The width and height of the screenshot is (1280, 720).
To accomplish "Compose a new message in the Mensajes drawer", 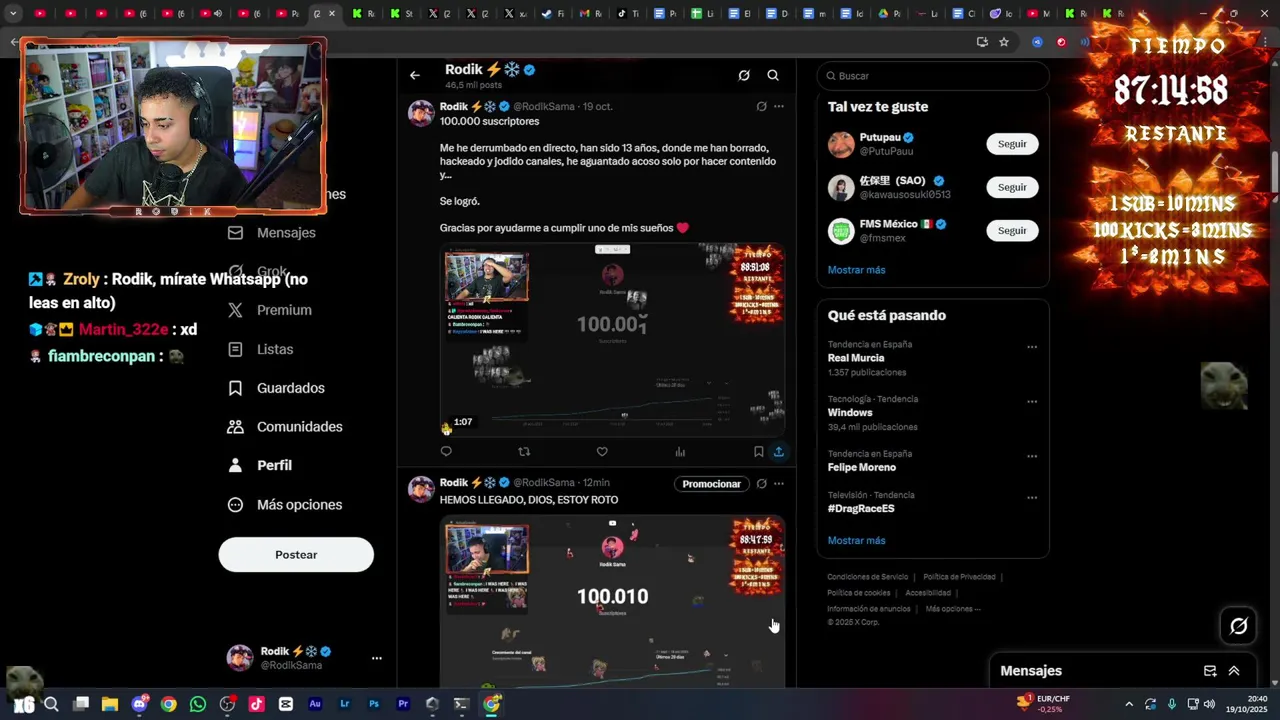I will click(1210, 671).
